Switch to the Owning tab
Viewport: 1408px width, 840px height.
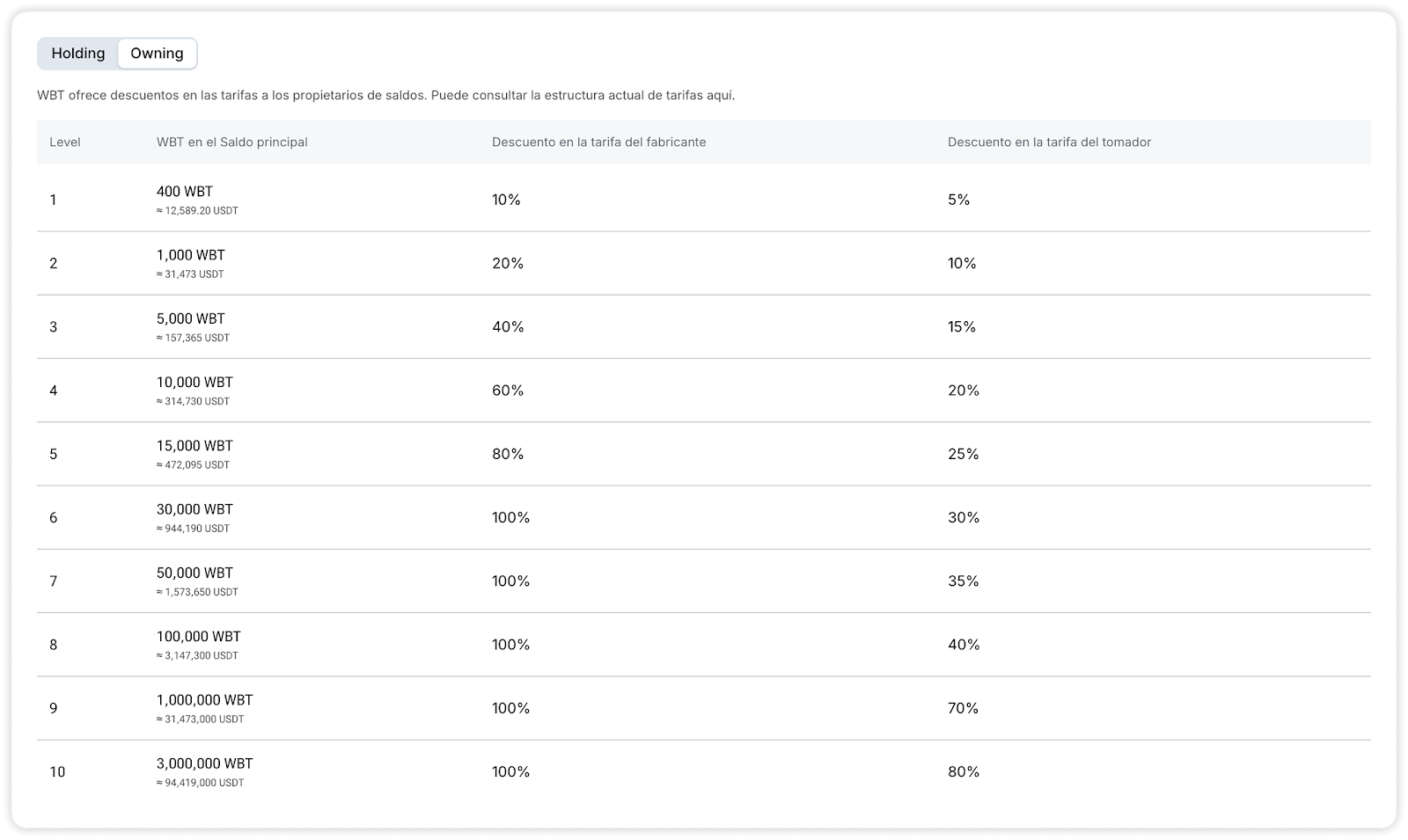coord(157,54)
